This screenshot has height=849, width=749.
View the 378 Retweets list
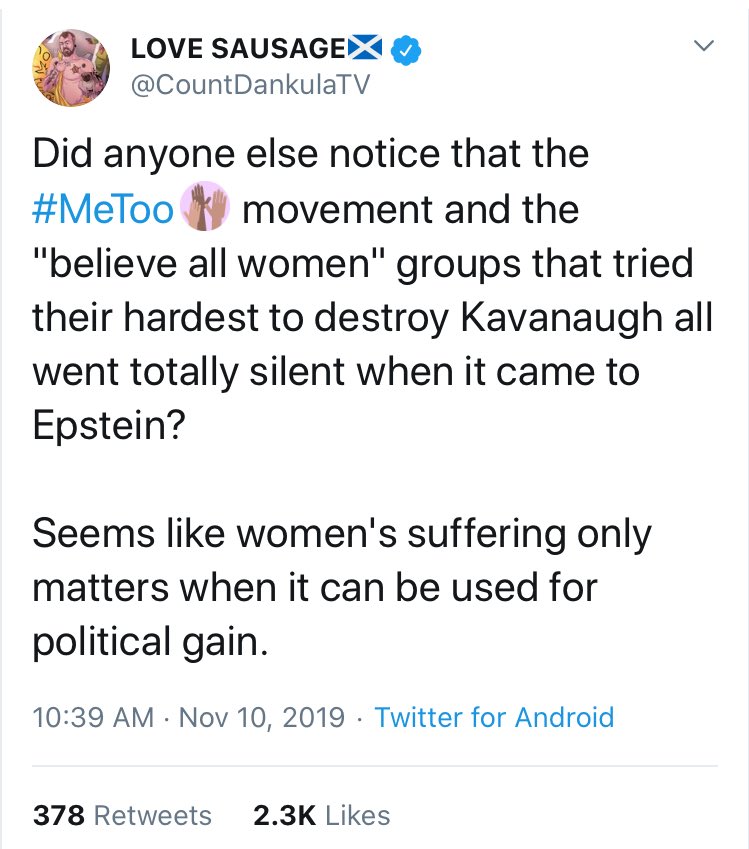[123, 815]
